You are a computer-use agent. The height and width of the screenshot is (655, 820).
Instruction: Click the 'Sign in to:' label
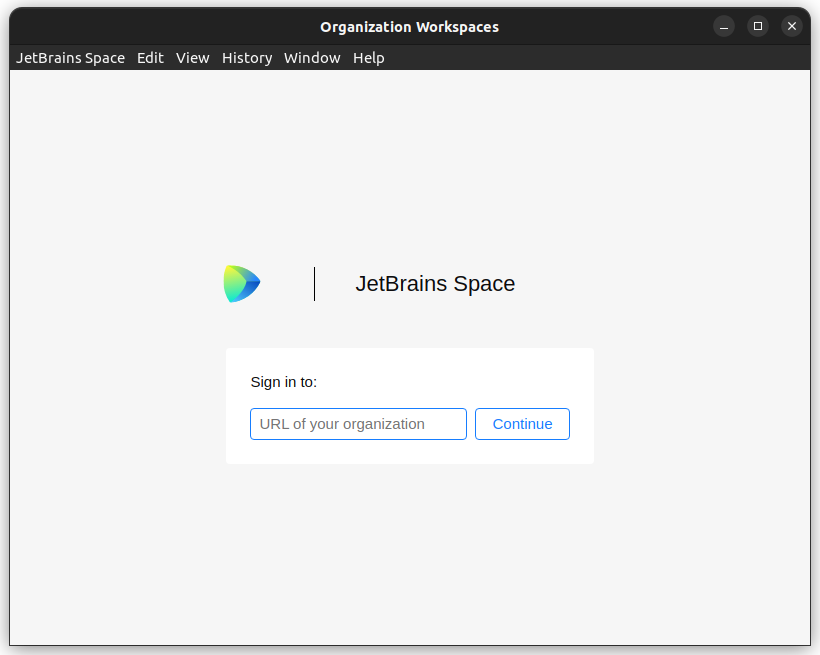coord(283,382)
